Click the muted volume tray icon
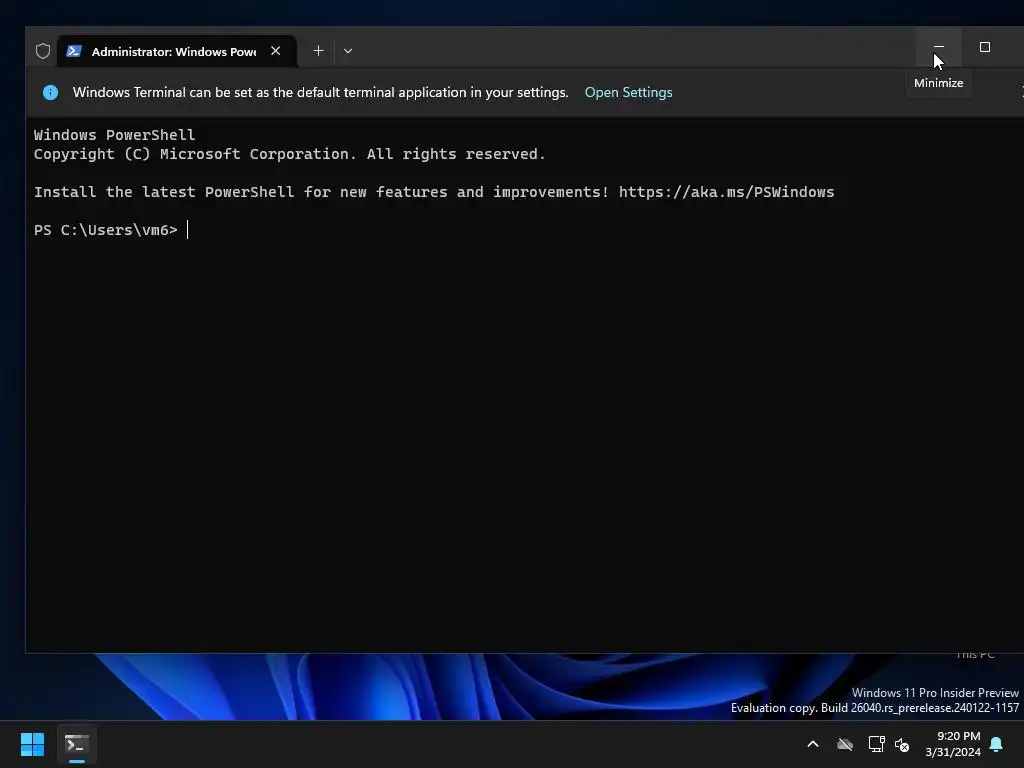 point(902,744)
